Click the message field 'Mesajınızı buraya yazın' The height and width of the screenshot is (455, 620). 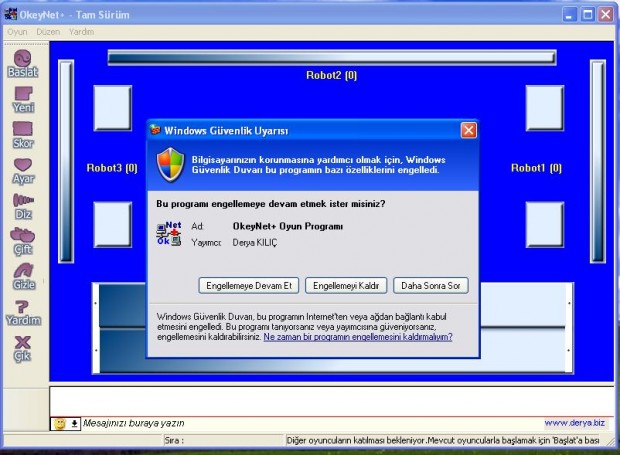point(312,423)
